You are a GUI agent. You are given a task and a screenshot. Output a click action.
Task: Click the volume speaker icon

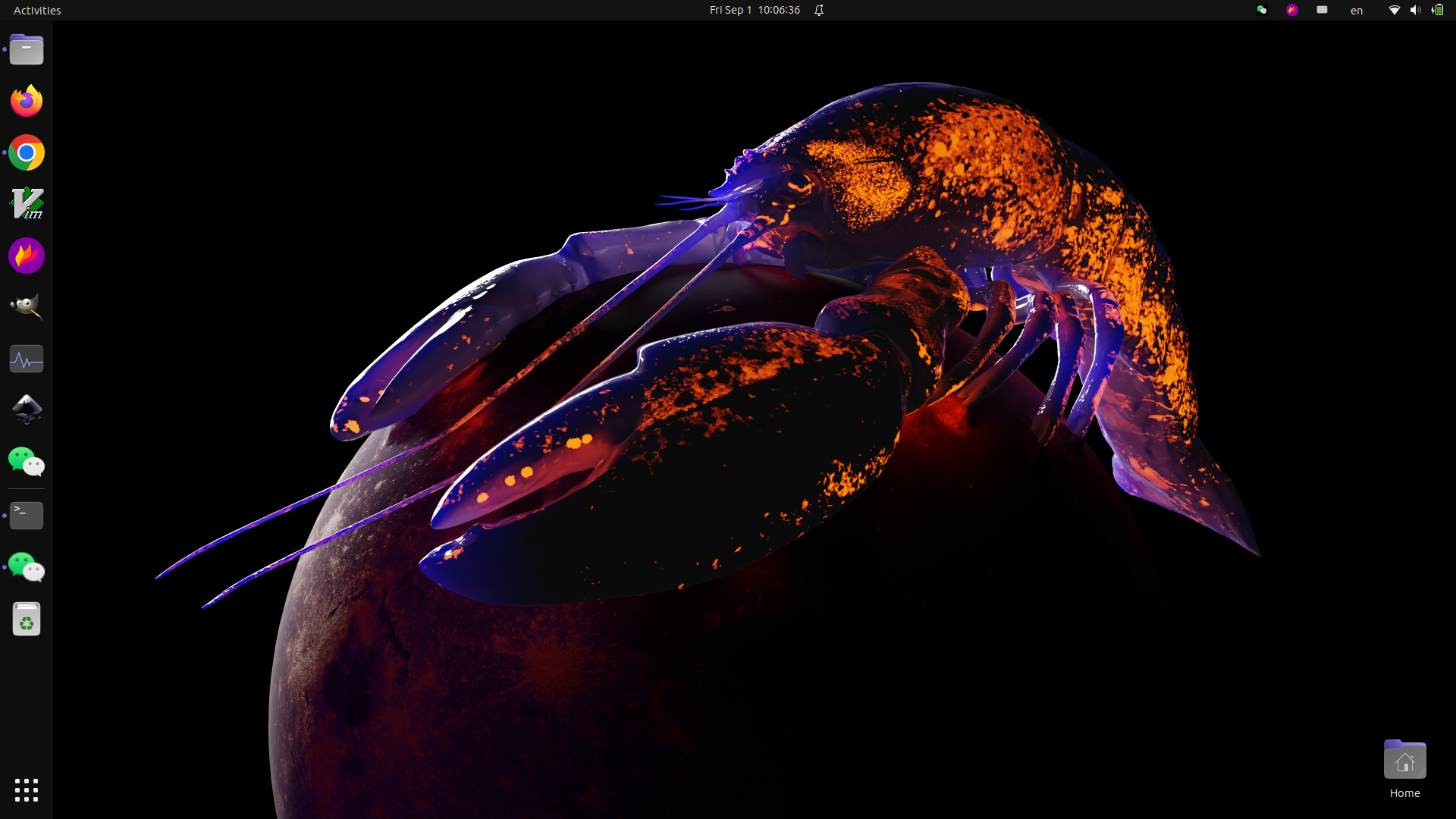(1415, 10)
